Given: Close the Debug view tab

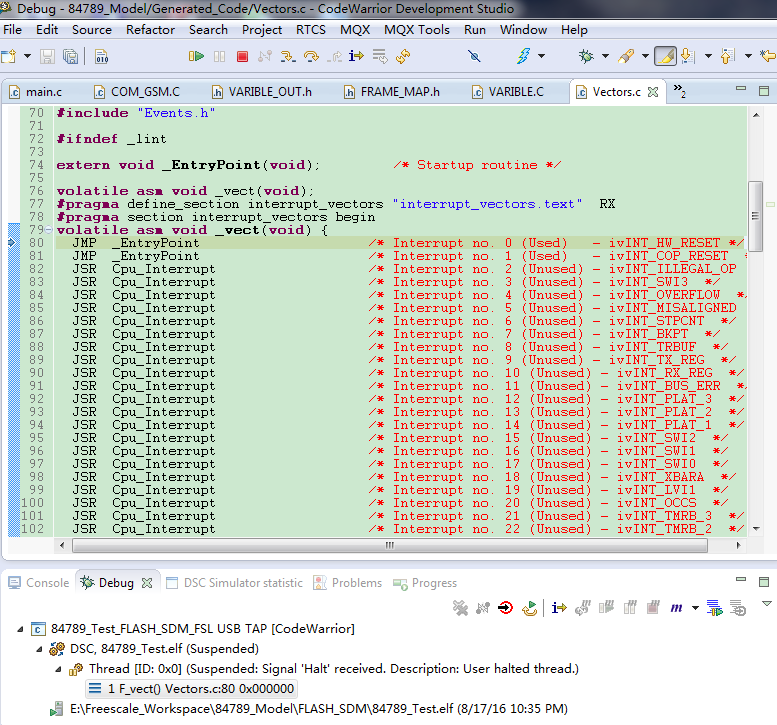Looking at the screenshot, I should [x=147, y=583].
